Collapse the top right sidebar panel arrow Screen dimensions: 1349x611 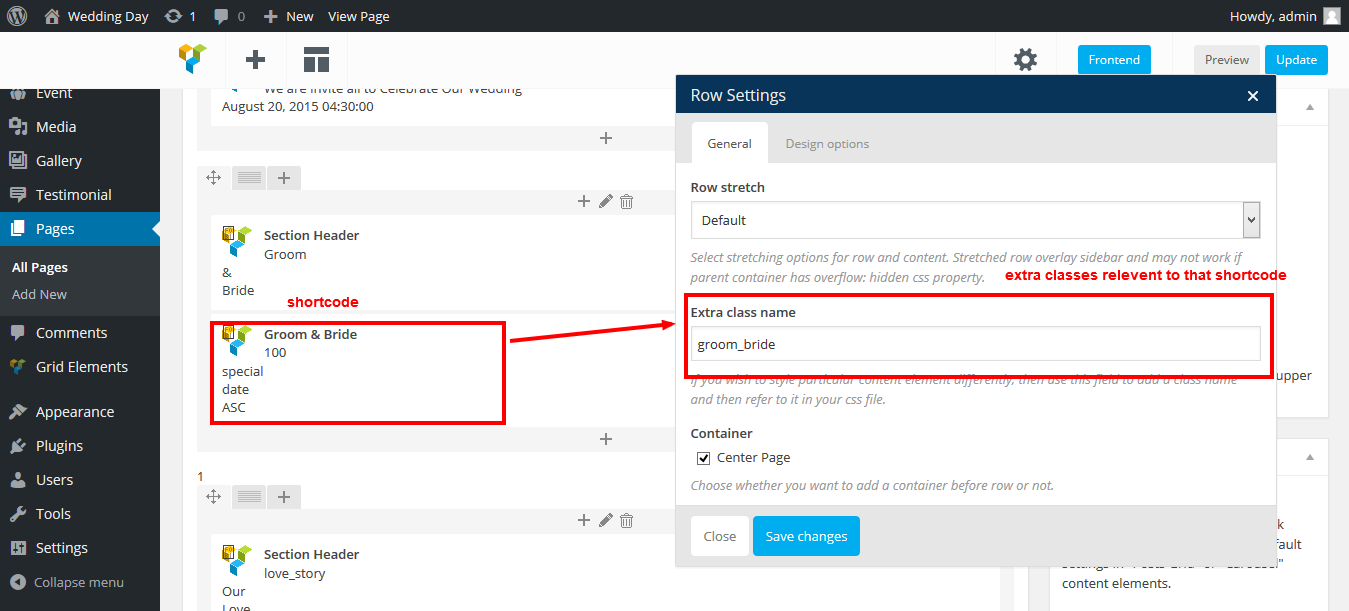1310,108
